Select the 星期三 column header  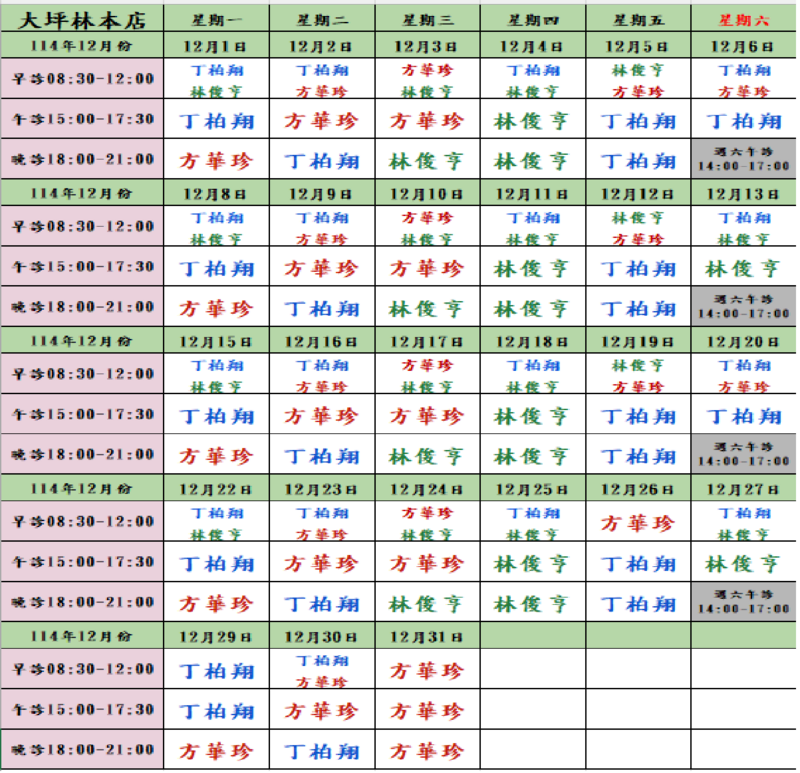pos(427,18)
